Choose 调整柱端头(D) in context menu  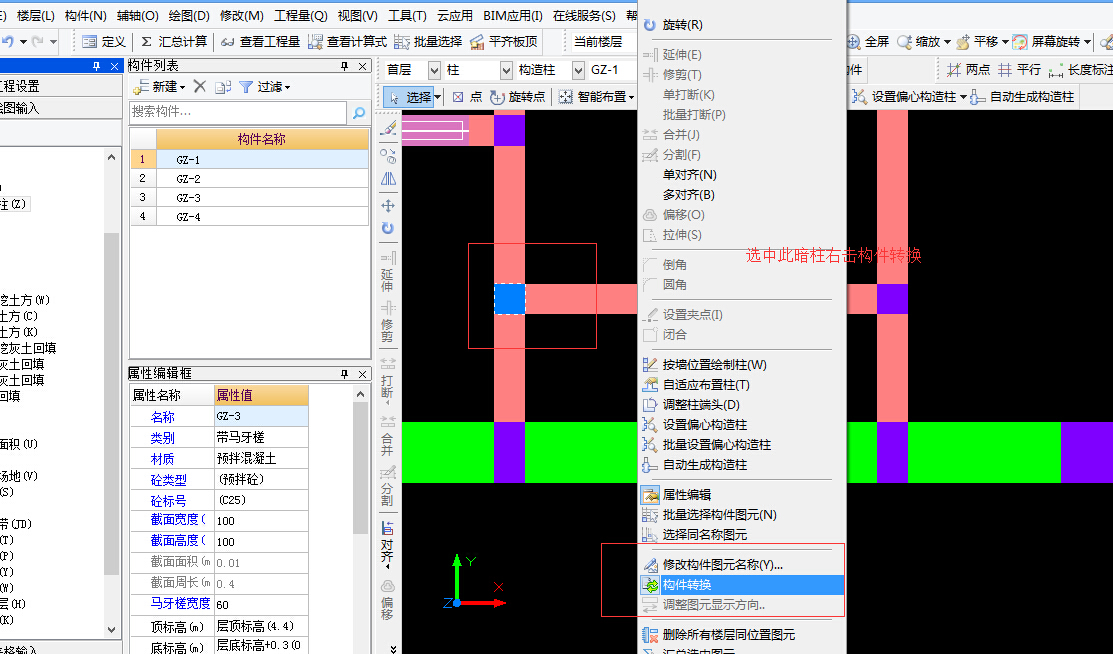(701, 405)
